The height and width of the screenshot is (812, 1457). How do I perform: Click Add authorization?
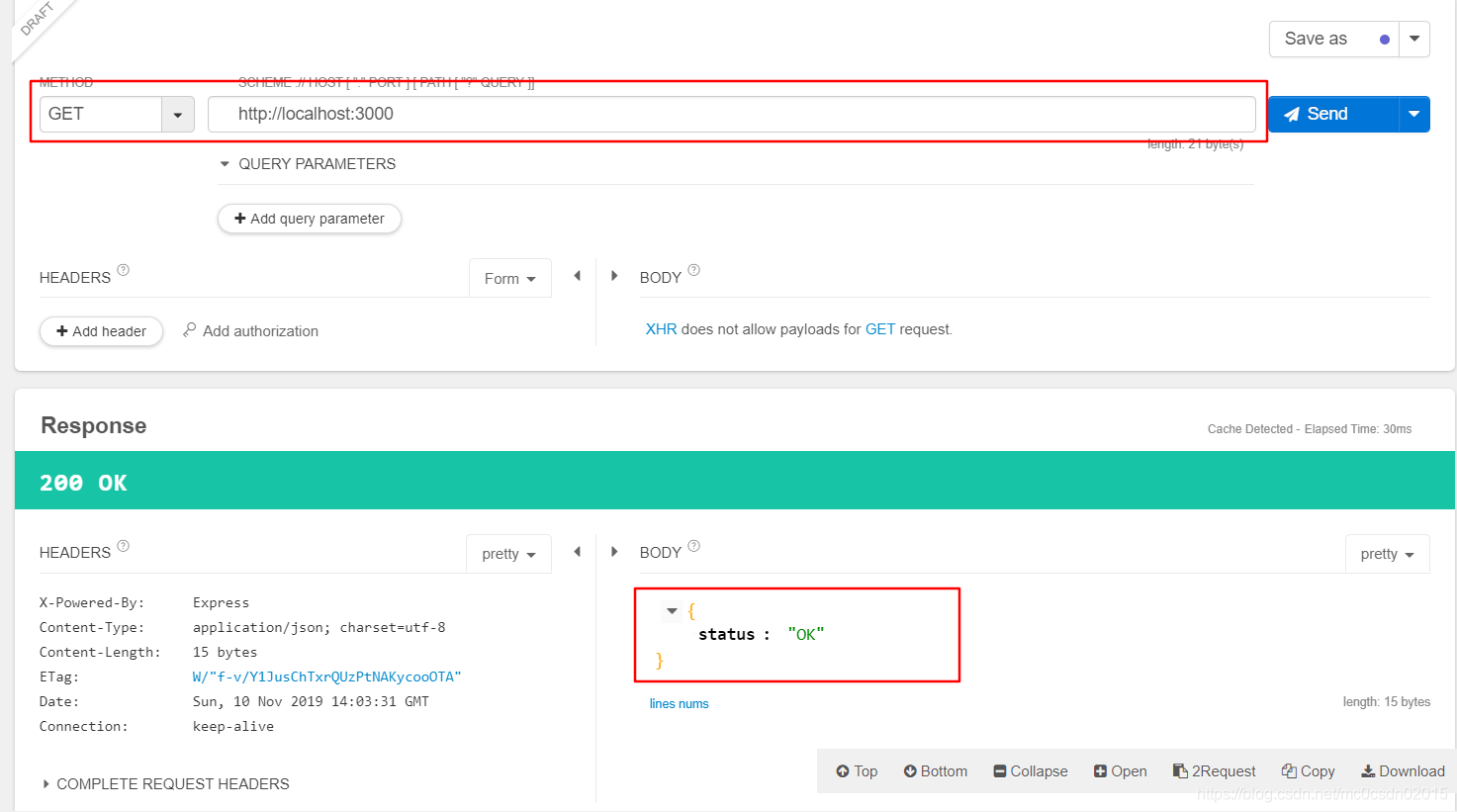250,331
